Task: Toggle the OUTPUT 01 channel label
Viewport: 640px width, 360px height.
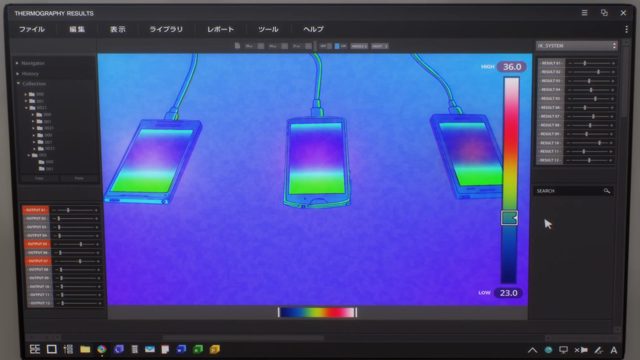Action: coord(36,210)
